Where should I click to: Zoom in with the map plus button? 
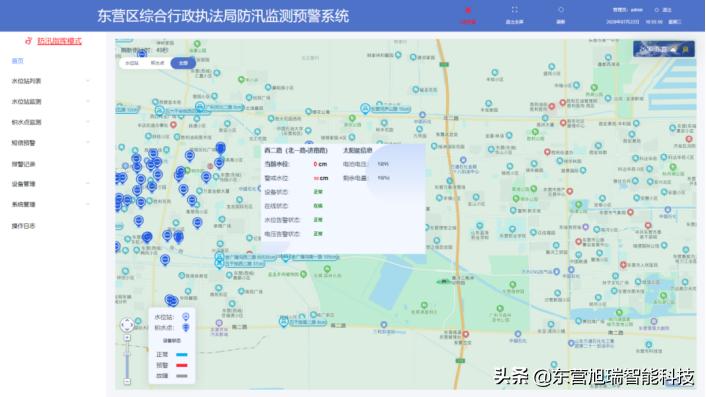(127, 338)
